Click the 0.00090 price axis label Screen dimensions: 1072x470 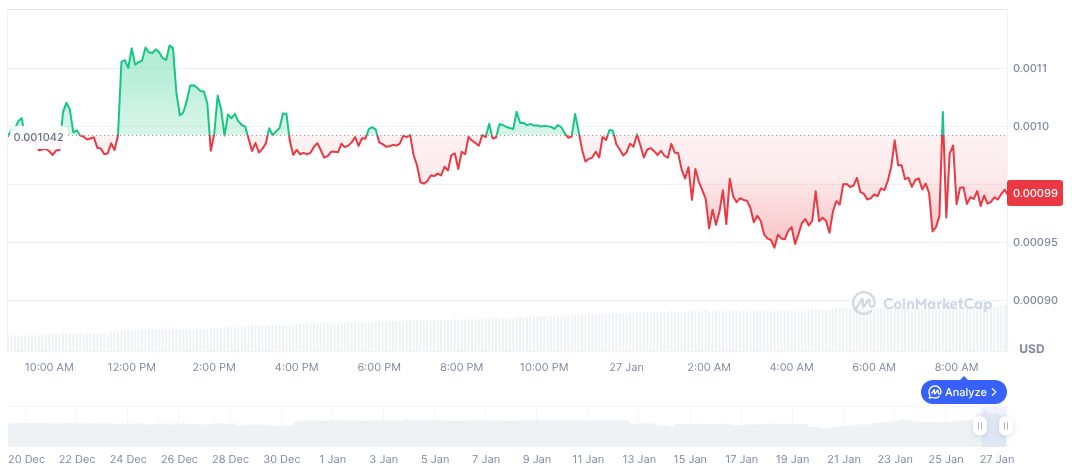[x=1034, y=300]
